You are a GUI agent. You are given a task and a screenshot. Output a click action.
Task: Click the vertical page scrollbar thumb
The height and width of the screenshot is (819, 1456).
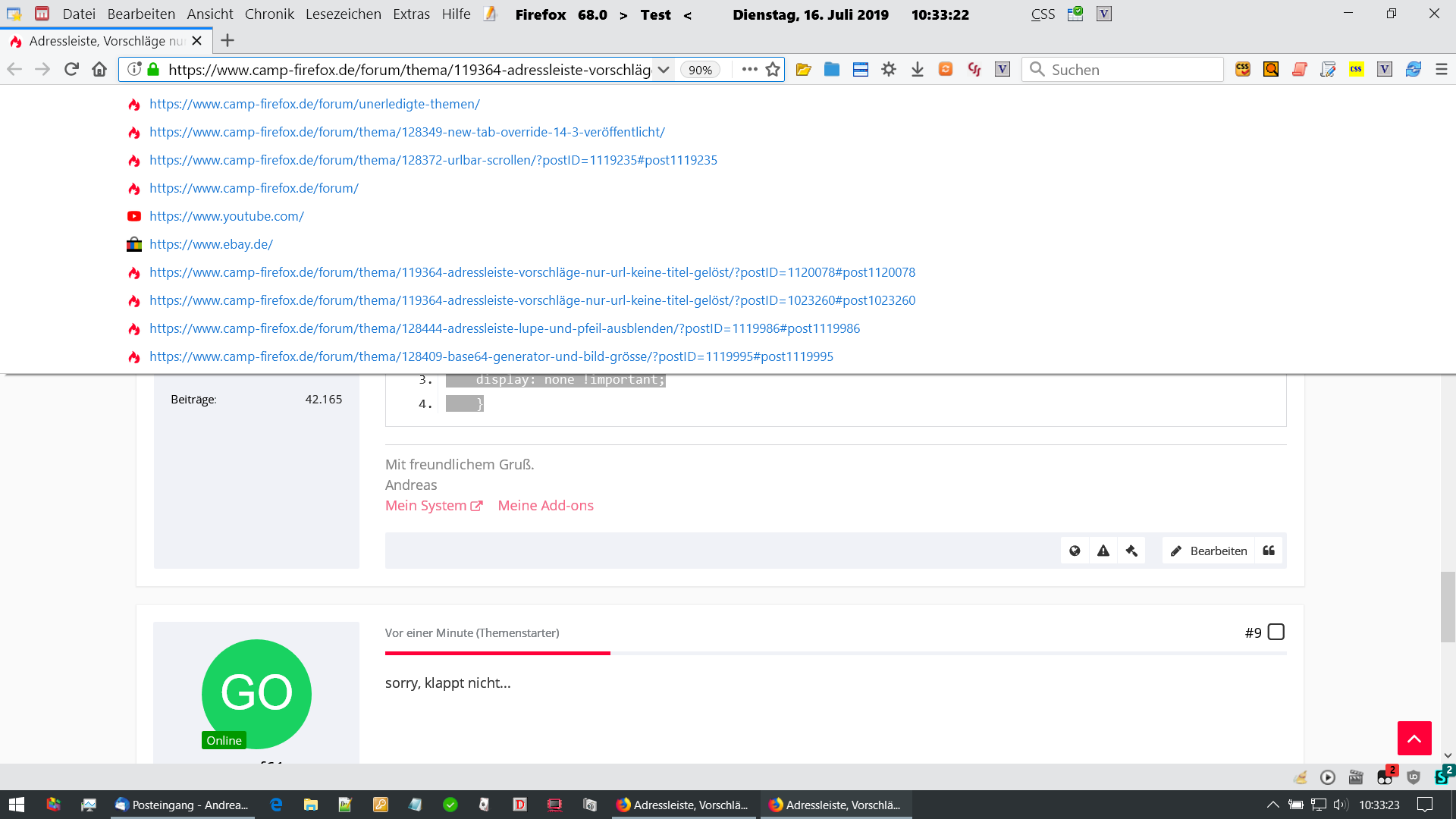pos(1448,607)
